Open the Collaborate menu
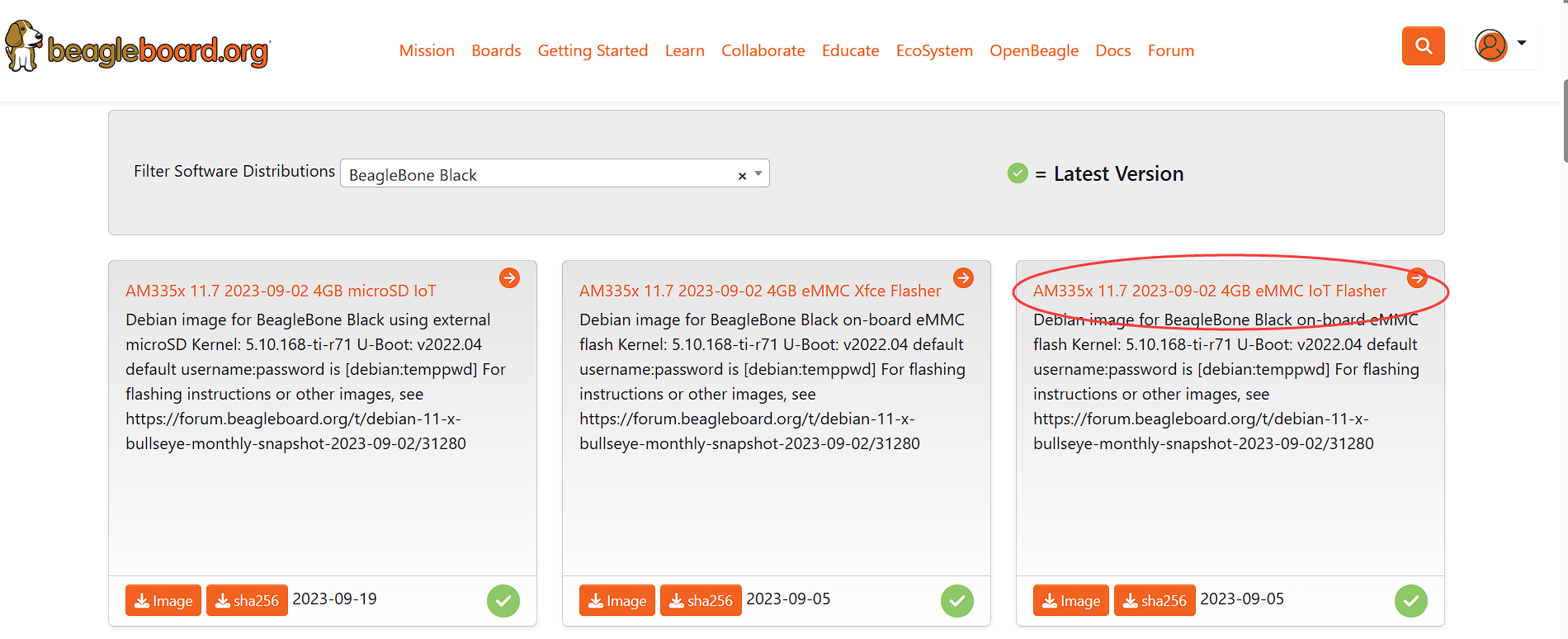The image size is (1568, 639). click(763, 50)
